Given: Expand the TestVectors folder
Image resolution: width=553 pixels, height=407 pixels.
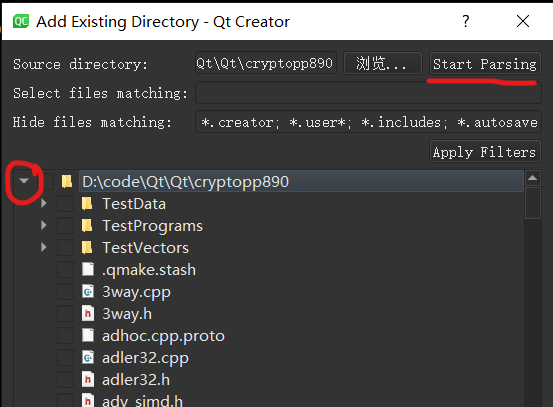Looking at the screenshot, I should 43,247.
